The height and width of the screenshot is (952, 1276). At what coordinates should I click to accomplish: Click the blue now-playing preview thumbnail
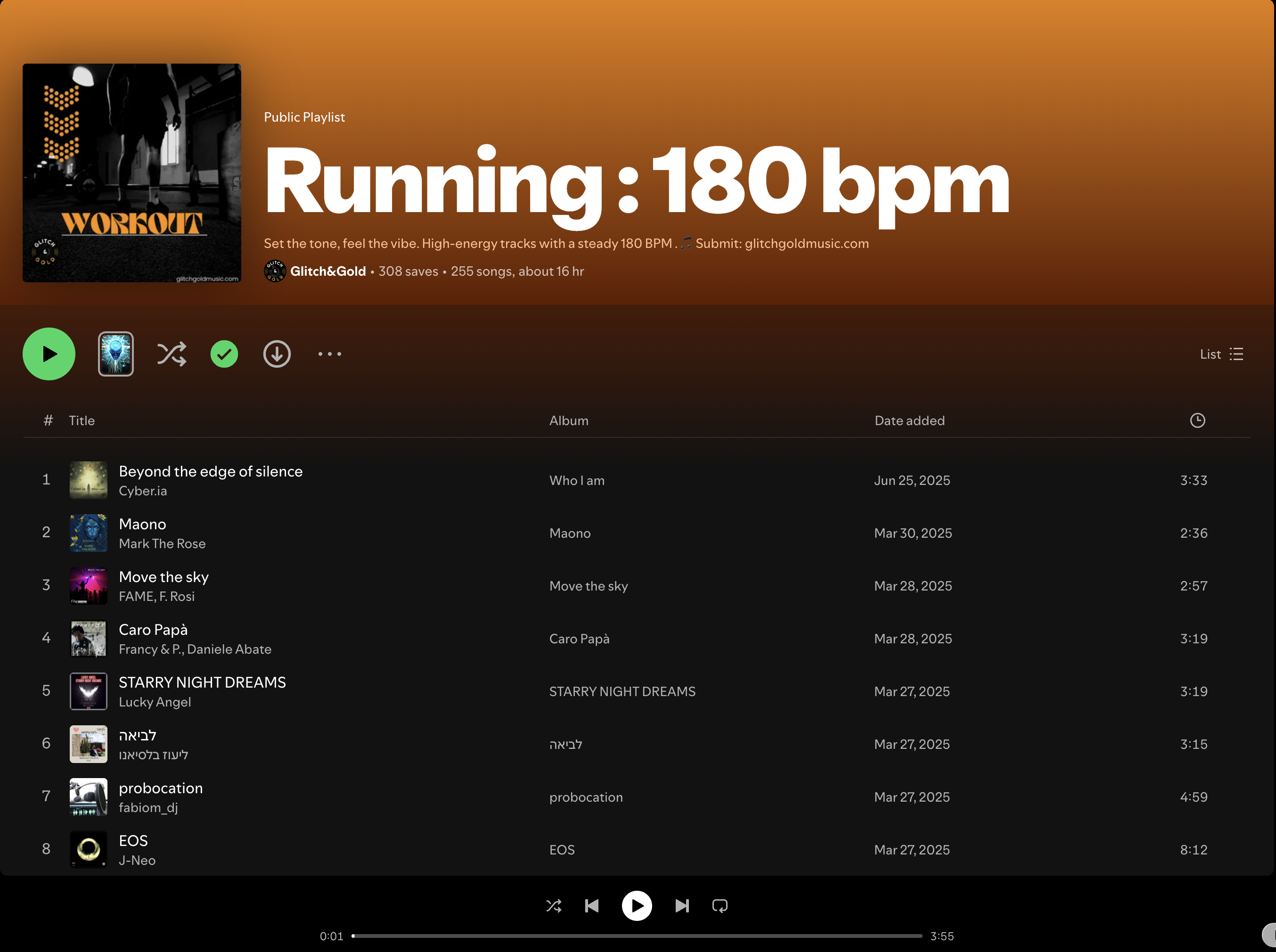116,354
